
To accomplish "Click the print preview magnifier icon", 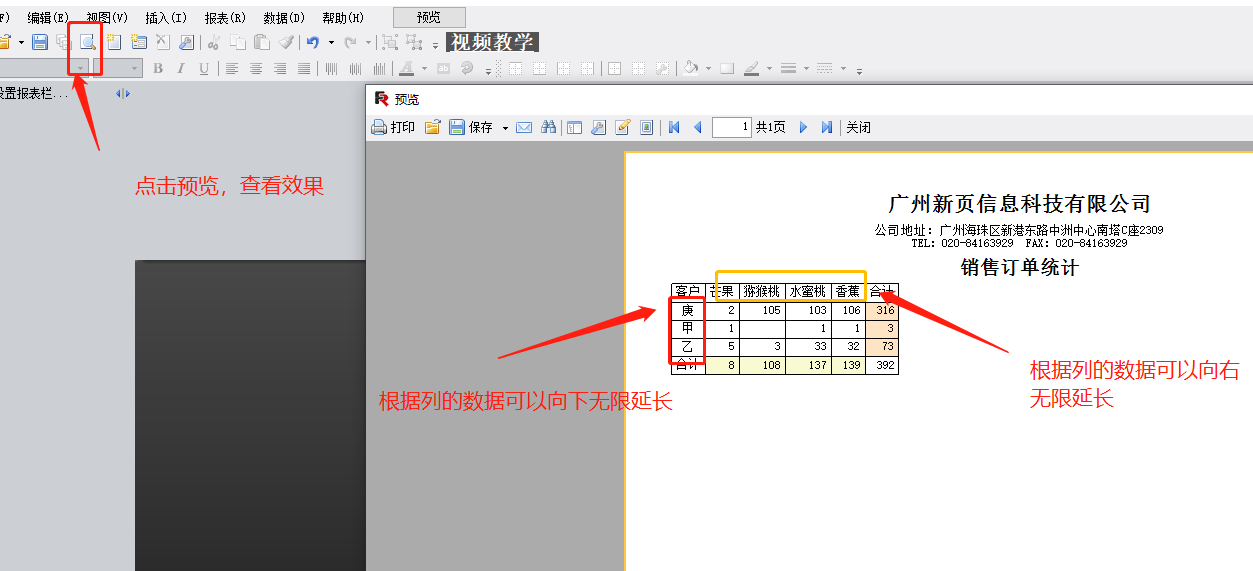I will coord(88,42).
